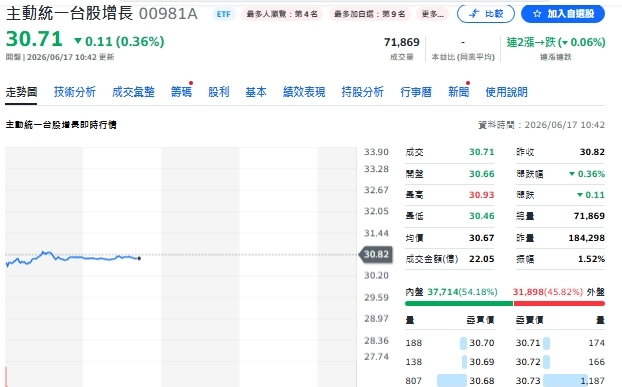The width and height of the screenshot is (622, 387).
Task: Click the ask price 30.72
Action: (528, 362)
